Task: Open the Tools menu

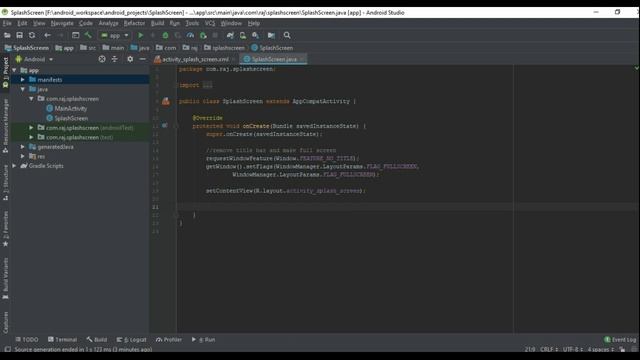Action: tap(192, 23)
